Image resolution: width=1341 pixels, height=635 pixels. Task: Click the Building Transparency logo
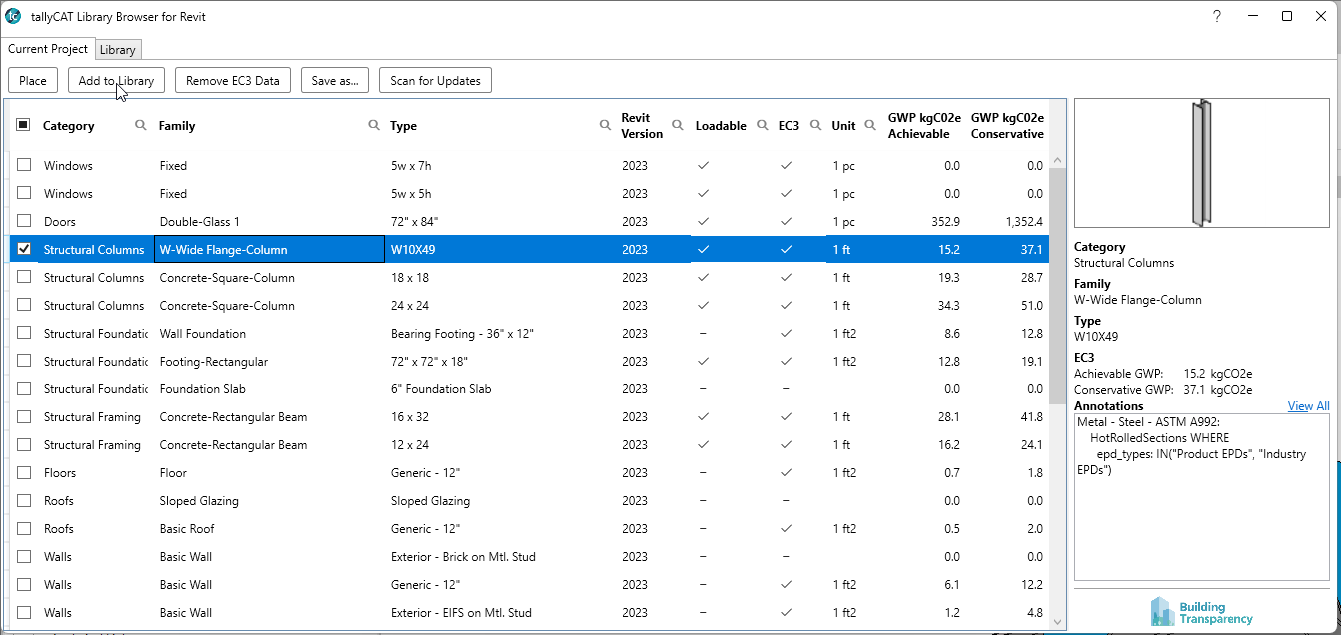pos(1201,611)
